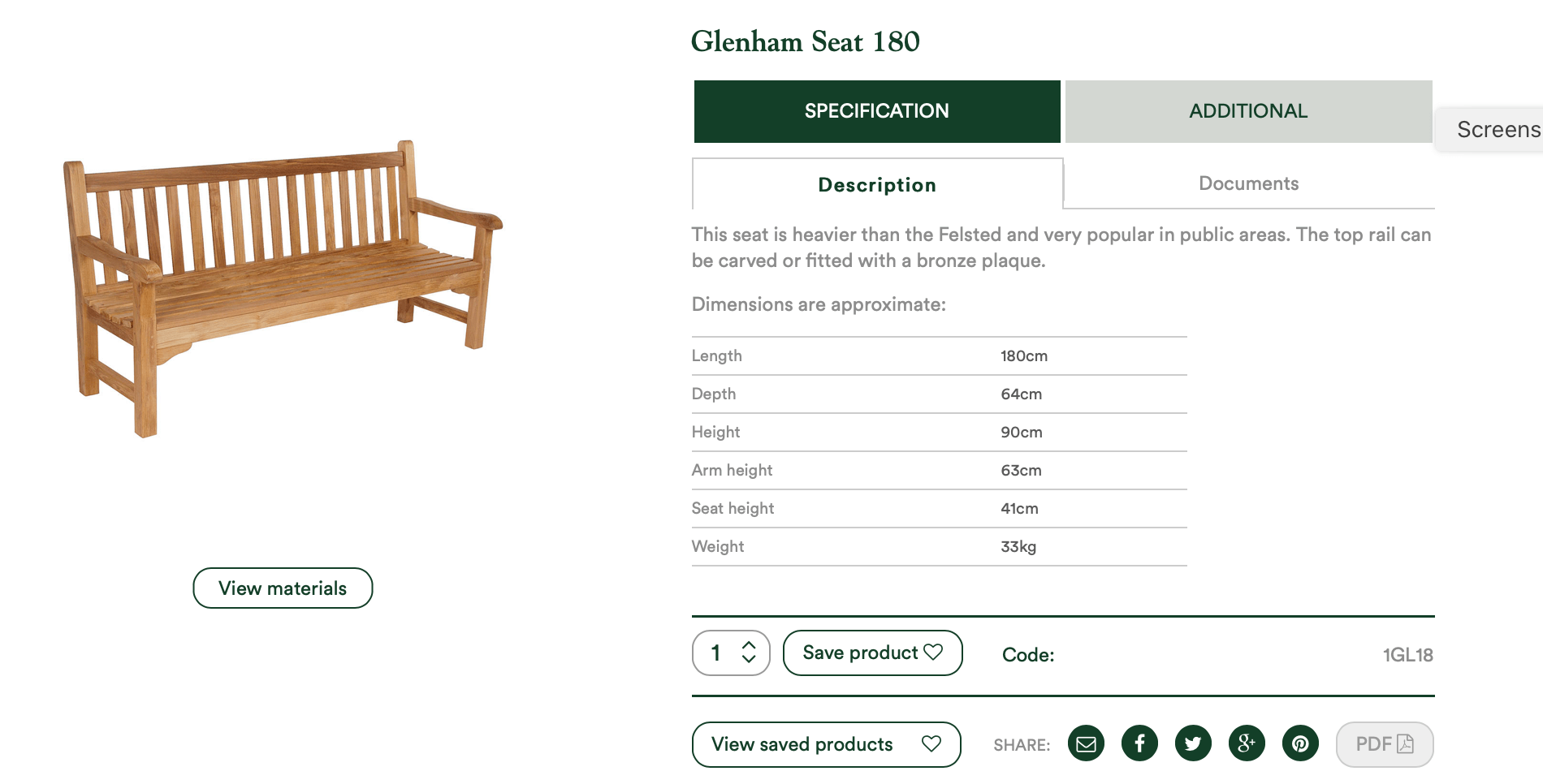The width and height of the screenshot is (1543, 784).
Task: Share the seat on Facebook
Action: (1139, 743)
